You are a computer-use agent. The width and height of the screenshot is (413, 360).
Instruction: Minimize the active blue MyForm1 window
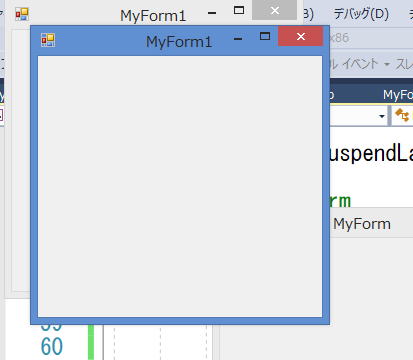click(238, 39)
